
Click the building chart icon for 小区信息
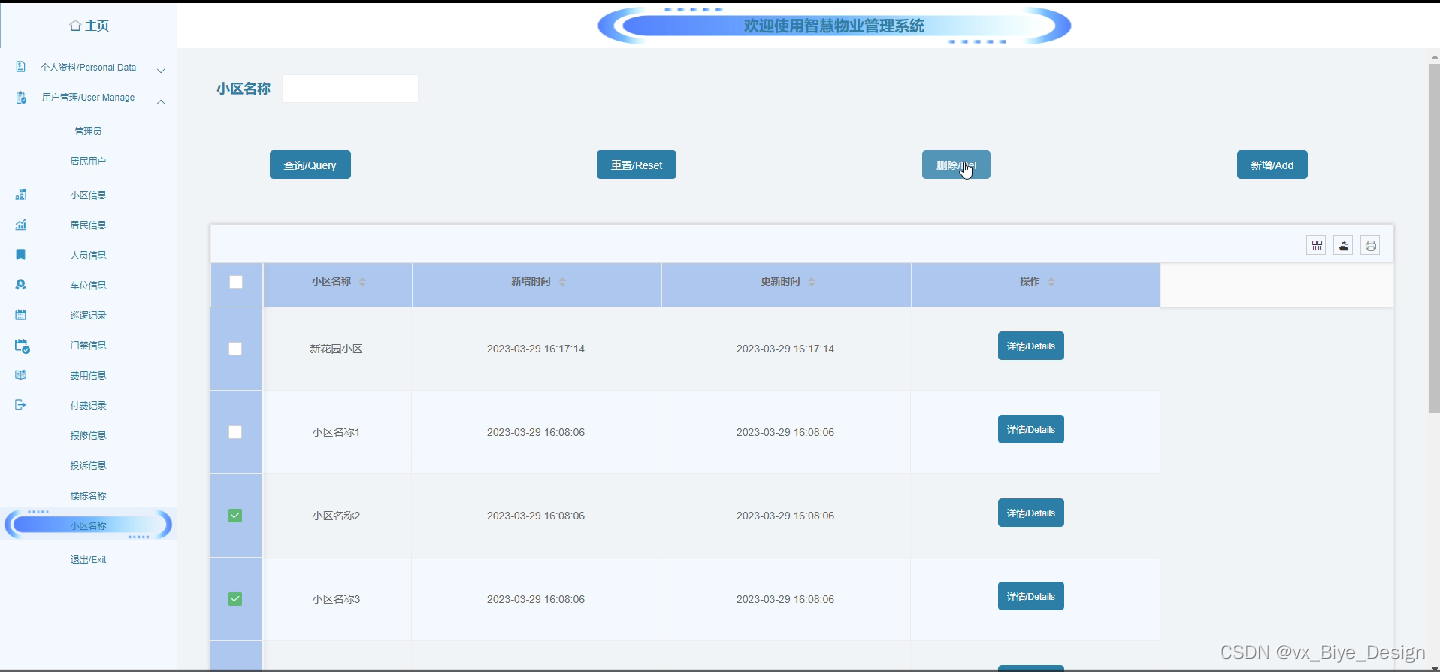coord(21,194)
